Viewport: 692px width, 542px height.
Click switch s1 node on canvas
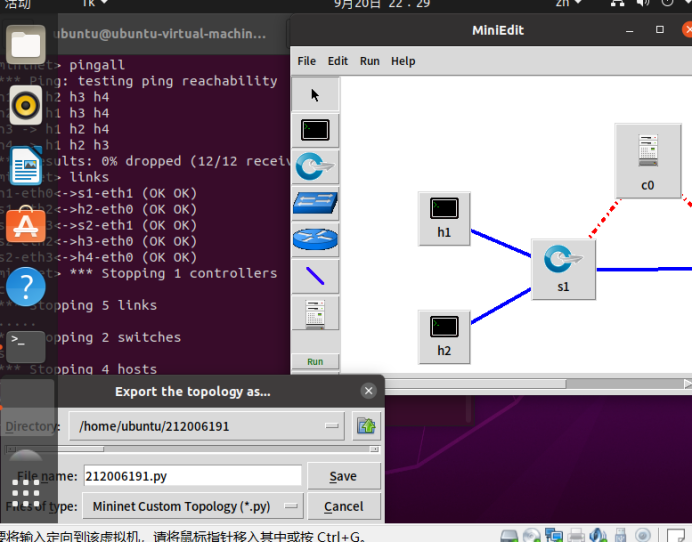click(x=564, y=269)
